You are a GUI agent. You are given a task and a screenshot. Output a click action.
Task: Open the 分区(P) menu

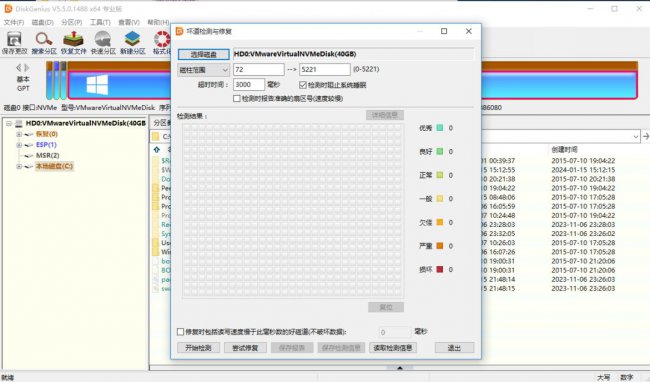[71, 22]
